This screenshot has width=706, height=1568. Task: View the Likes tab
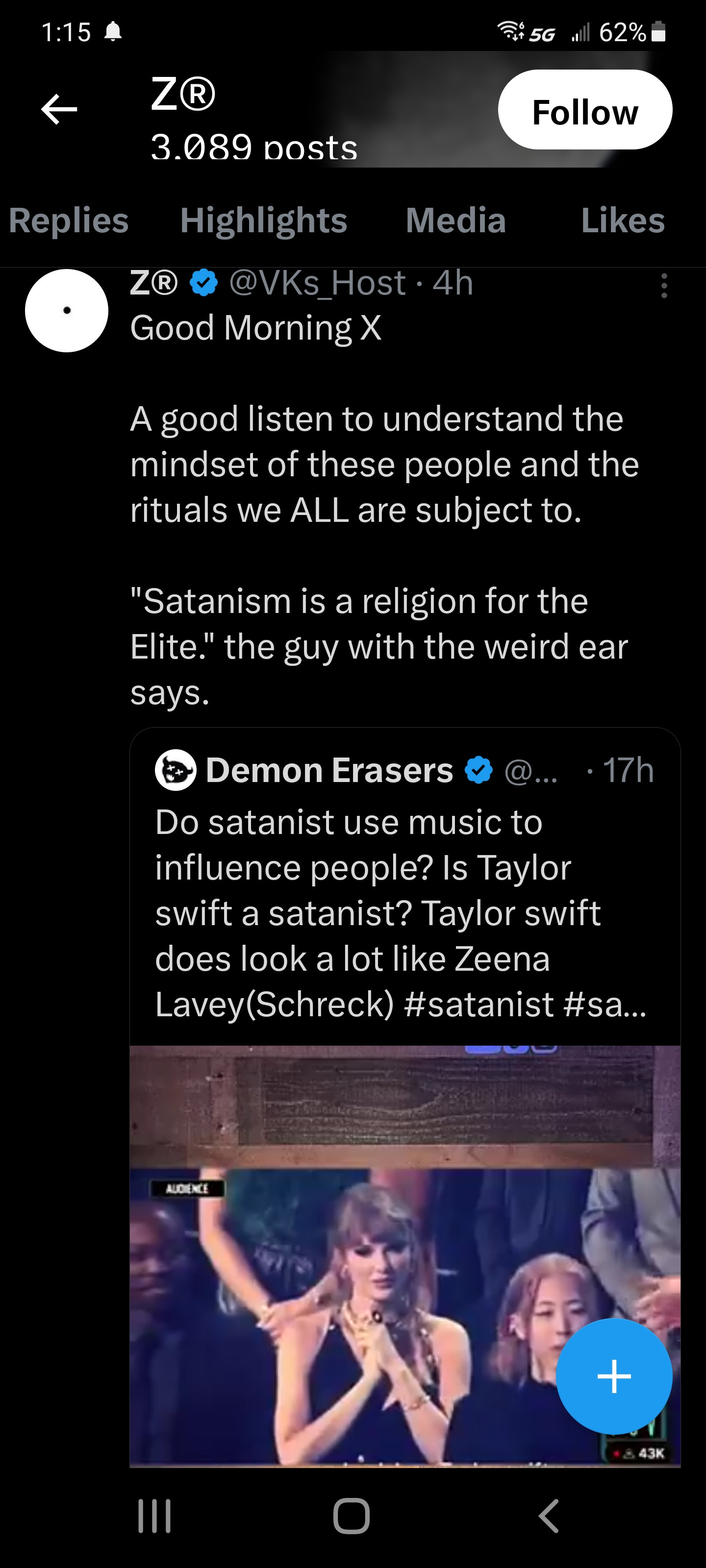623,220
